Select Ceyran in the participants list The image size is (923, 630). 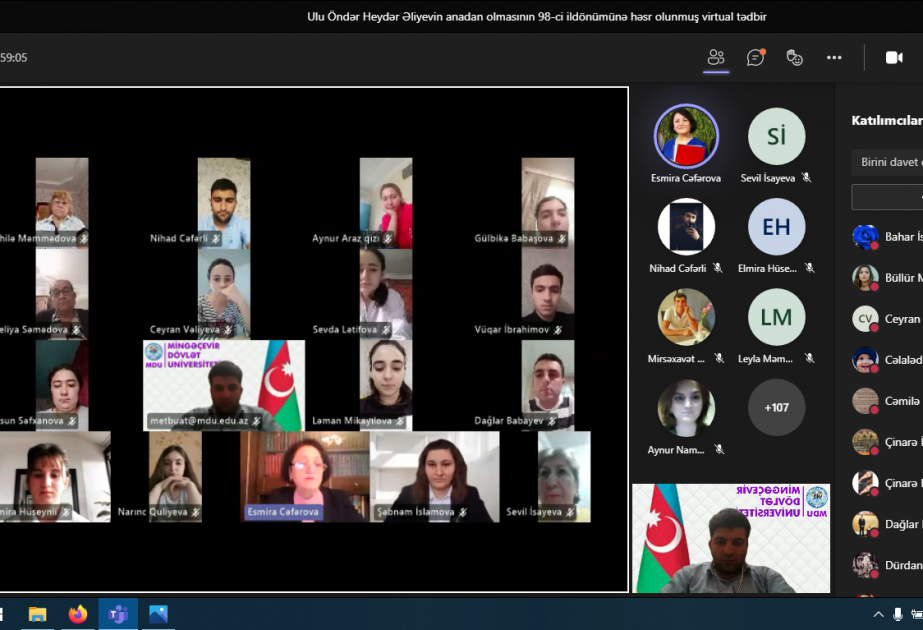tap(888, 319)
